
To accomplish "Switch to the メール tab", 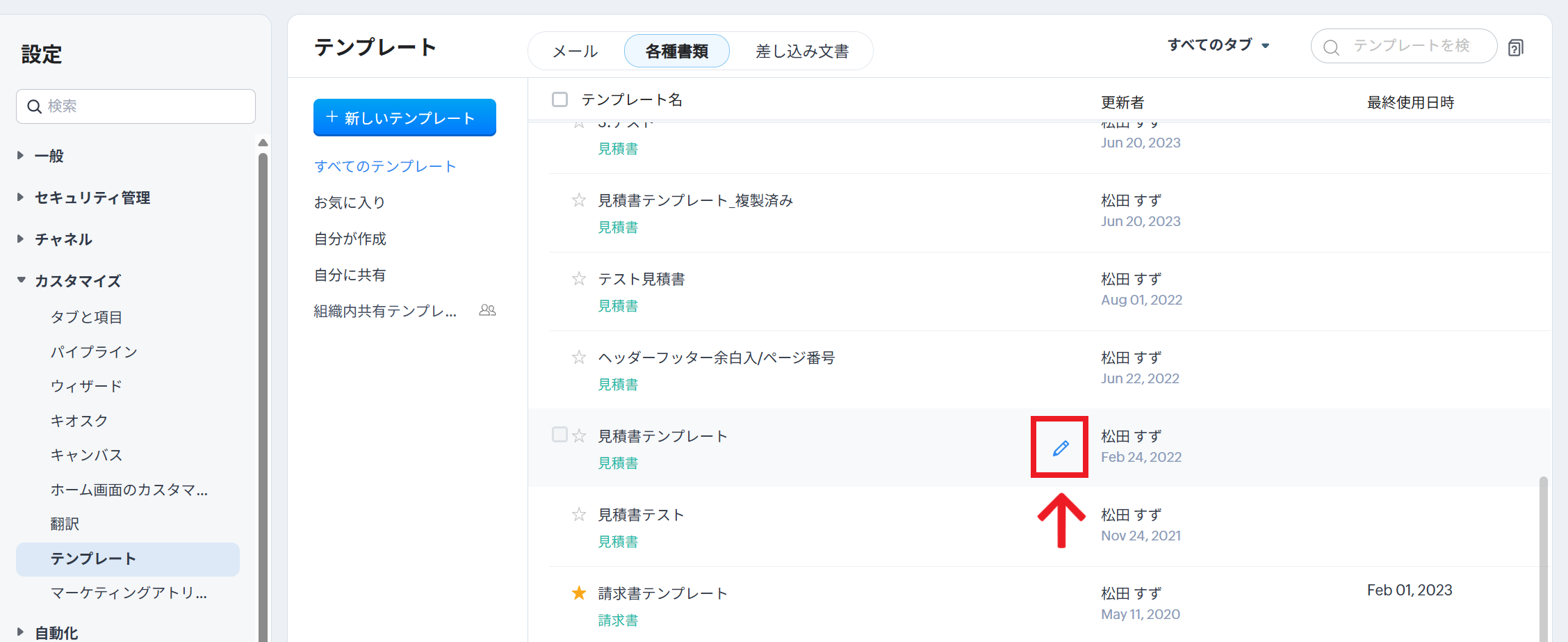I will click(x=575, y=51).
